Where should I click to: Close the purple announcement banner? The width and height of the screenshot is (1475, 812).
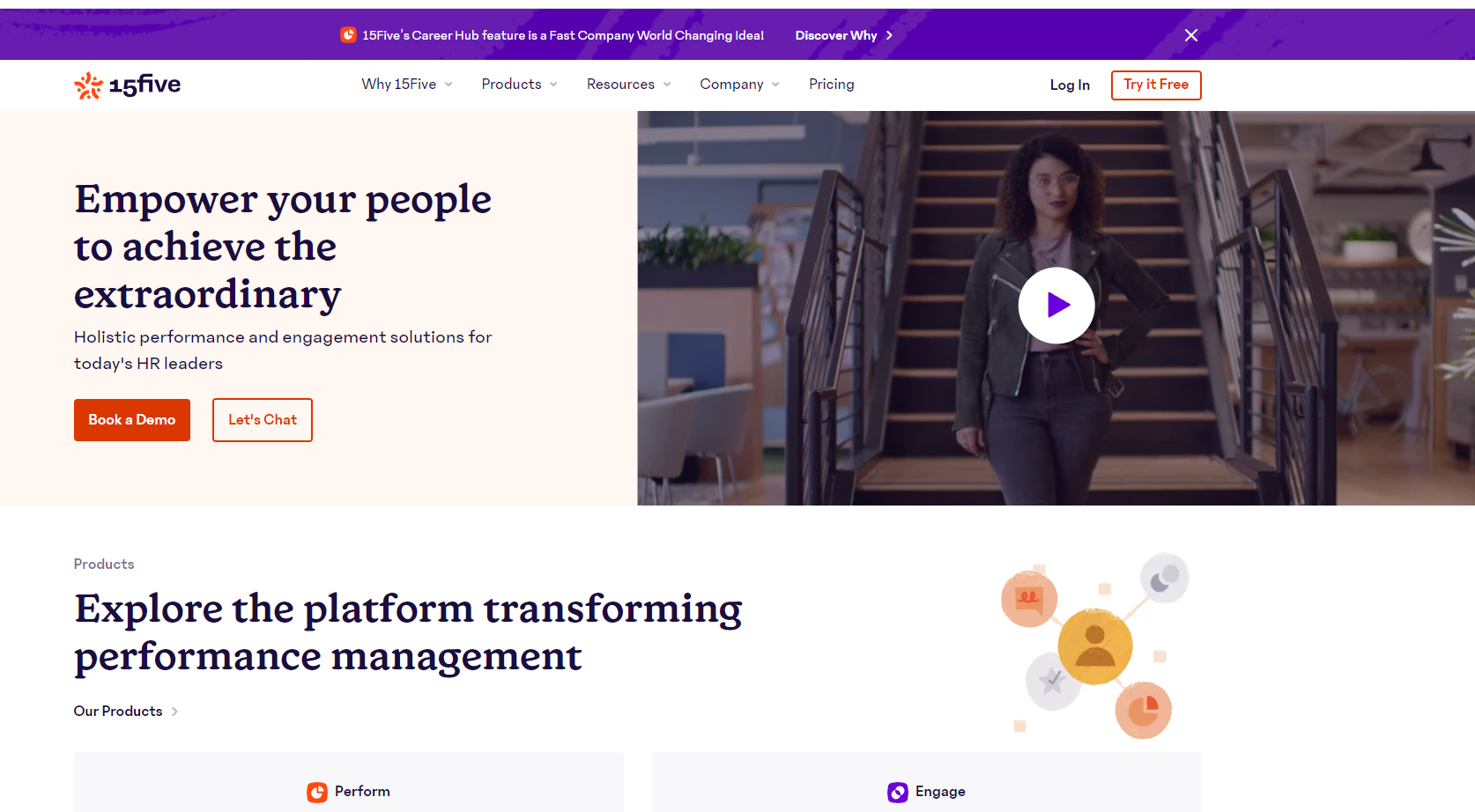click(x=1191, y=35)
